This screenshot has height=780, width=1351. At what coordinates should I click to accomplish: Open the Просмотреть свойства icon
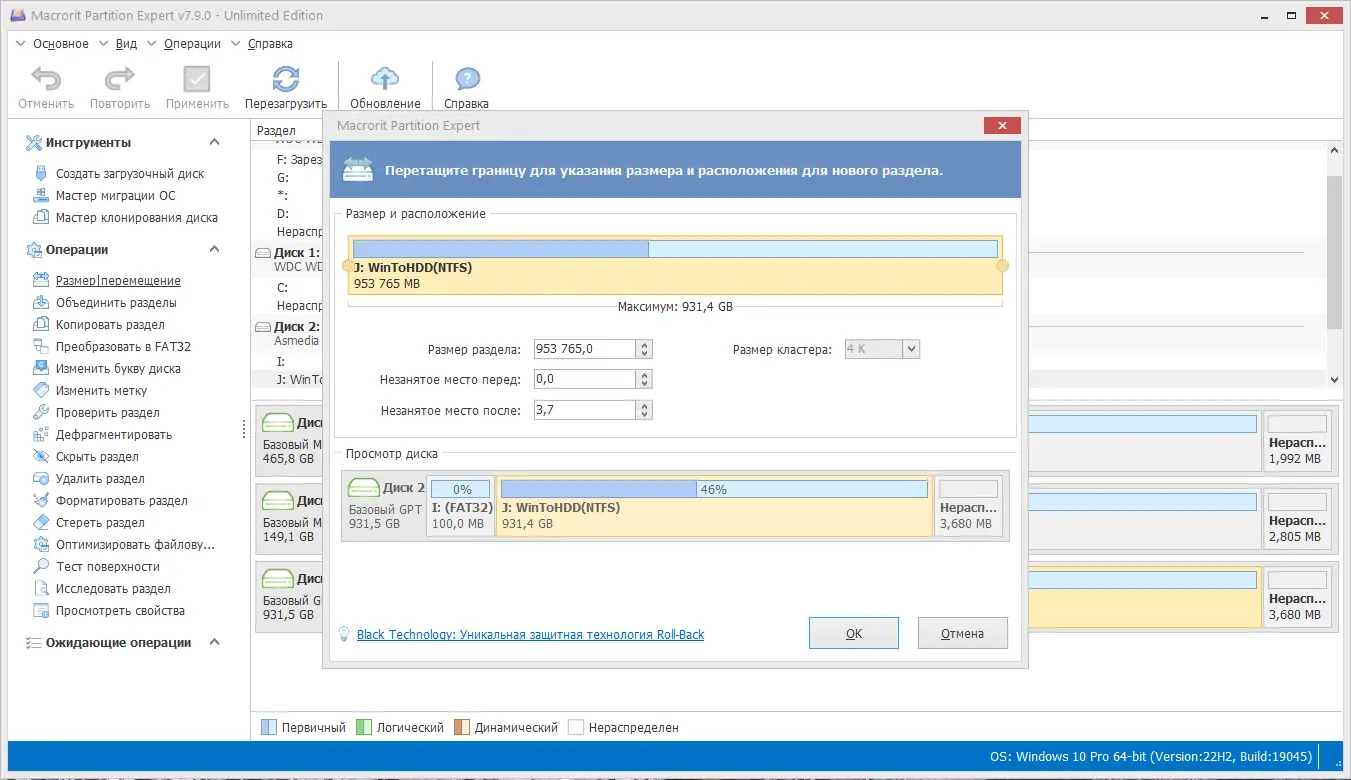pyautogui.click(x=41, y=610)
